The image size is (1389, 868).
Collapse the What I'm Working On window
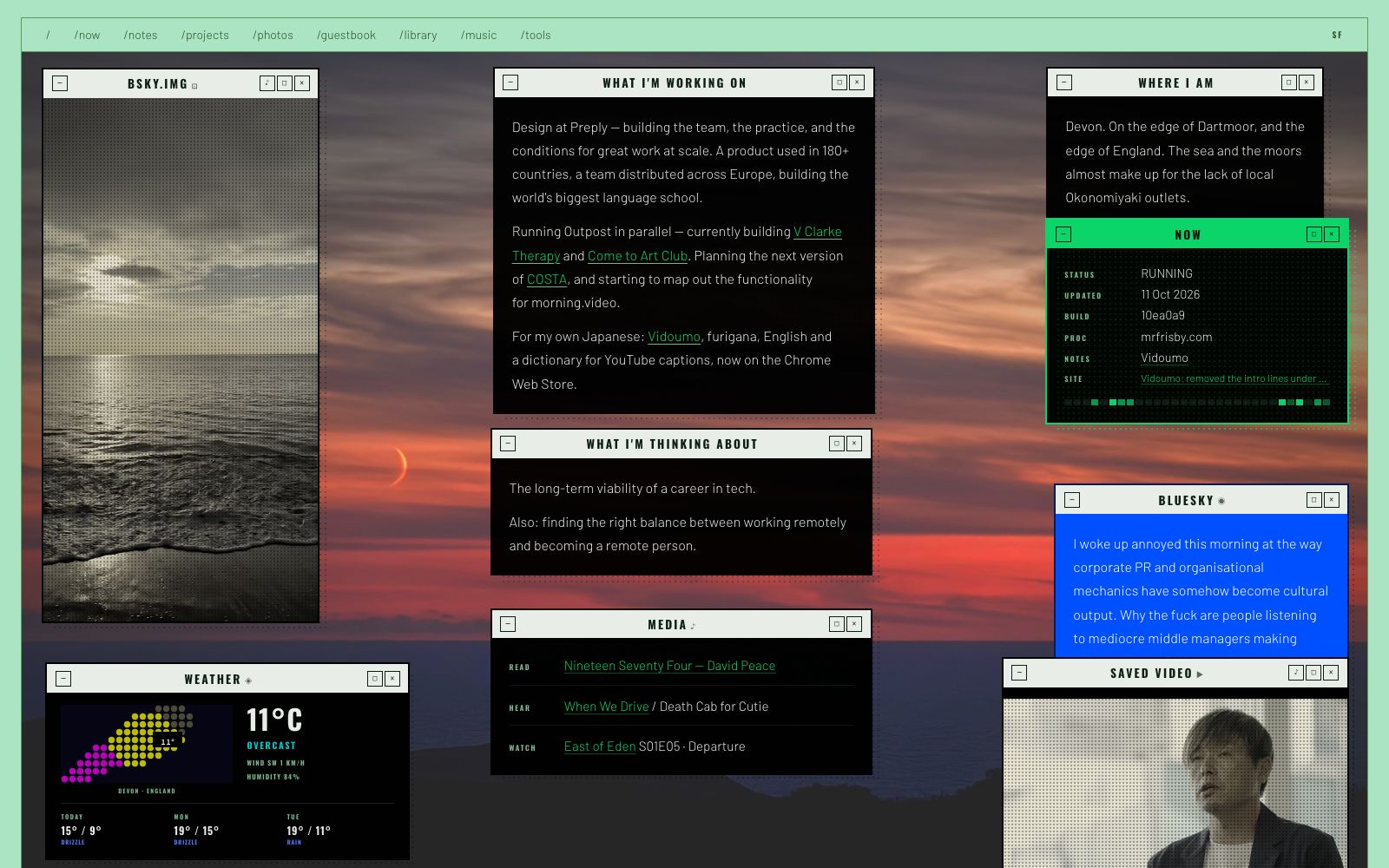click(510, 82)
